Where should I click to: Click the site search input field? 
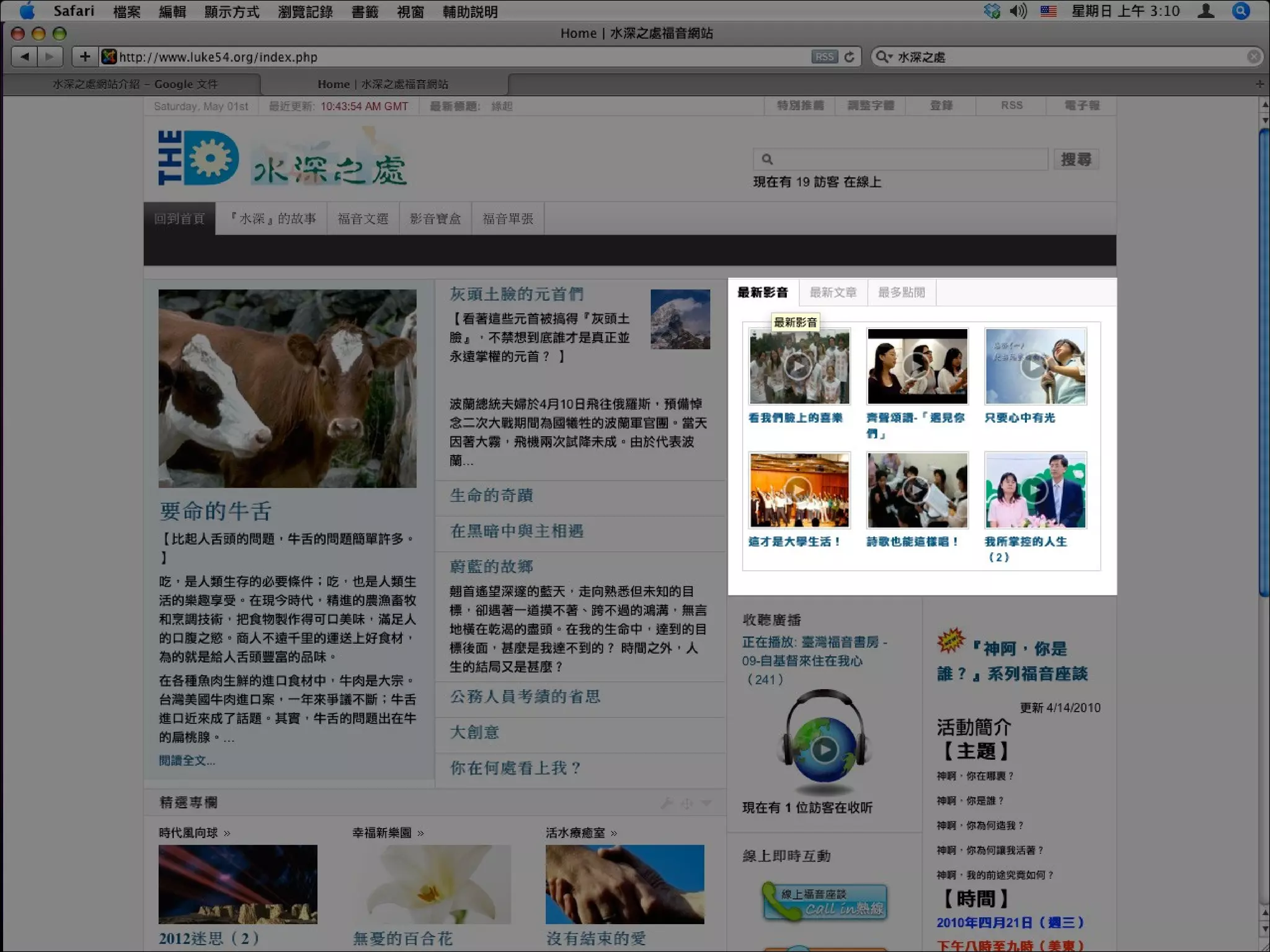click(x=905, y=159)
